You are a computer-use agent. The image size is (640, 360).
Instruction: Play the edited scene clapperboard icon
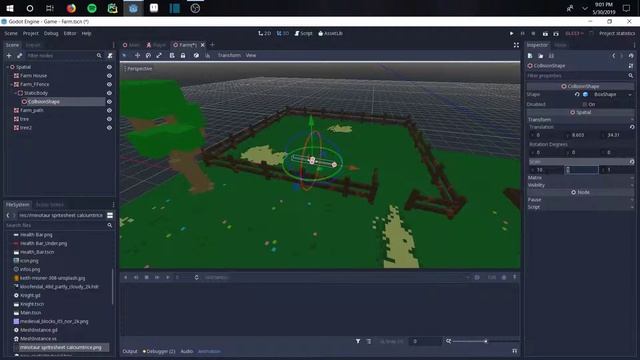[545, 33]
